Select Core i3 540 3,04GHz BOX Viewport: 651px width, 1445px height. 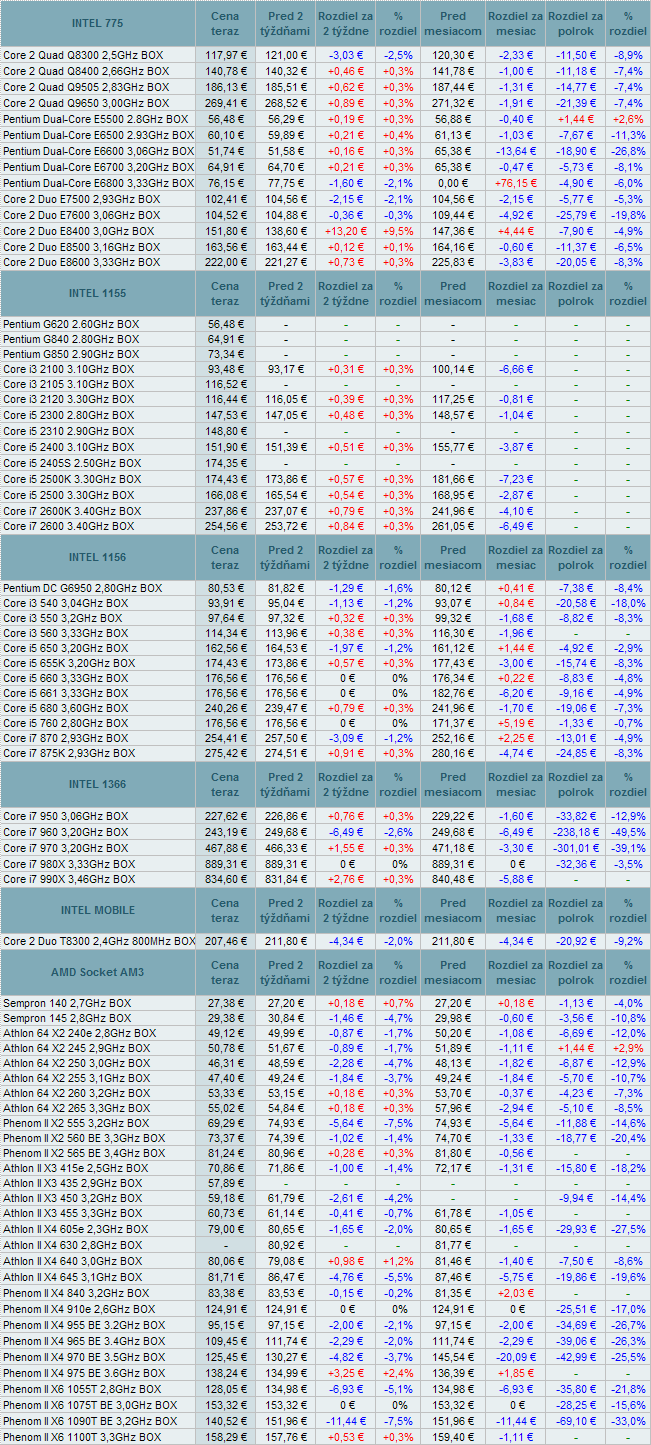[66, 603]
